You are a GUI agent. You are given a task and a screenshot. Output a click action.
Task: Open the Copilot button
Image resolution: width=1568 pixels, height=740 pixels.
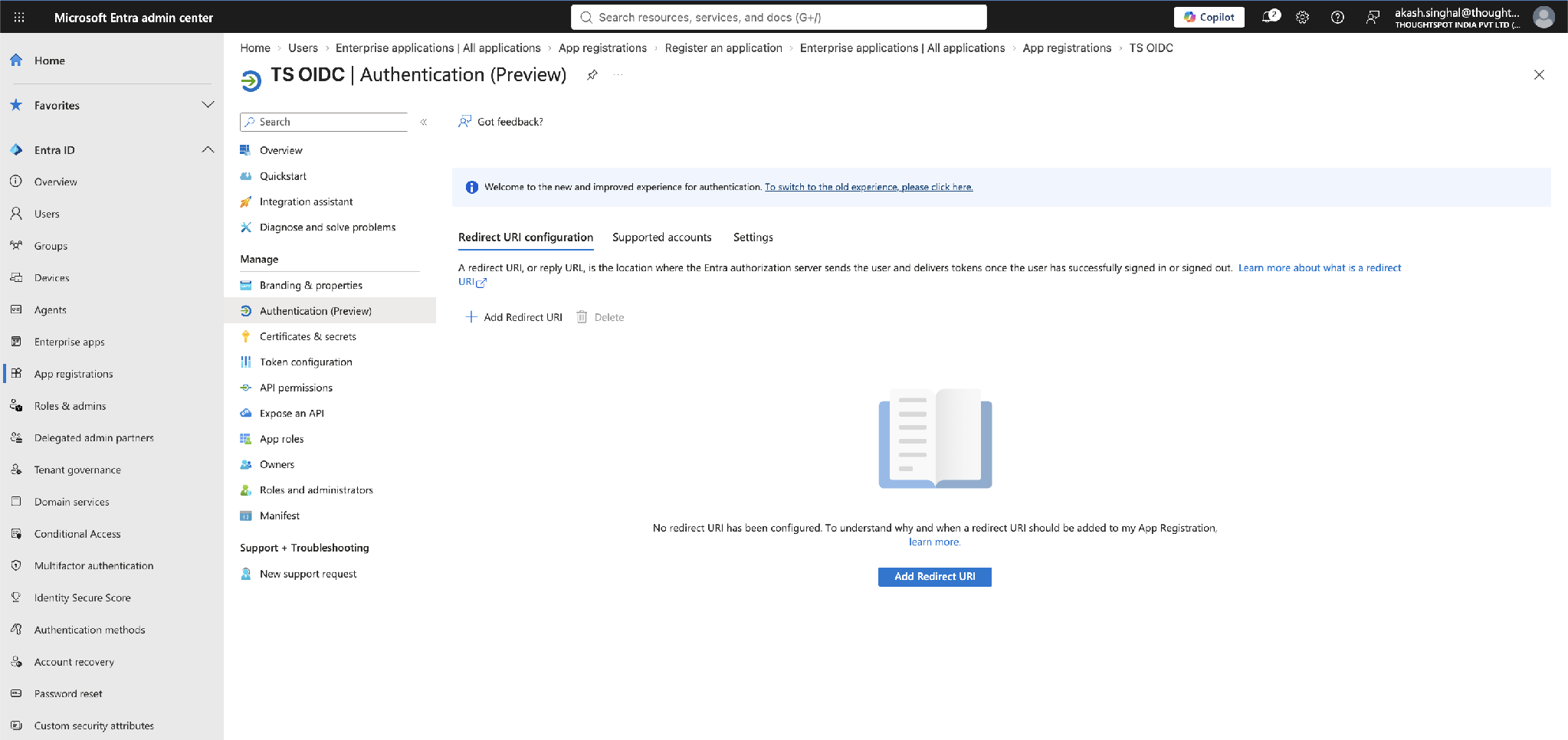tap(1209, 17)
